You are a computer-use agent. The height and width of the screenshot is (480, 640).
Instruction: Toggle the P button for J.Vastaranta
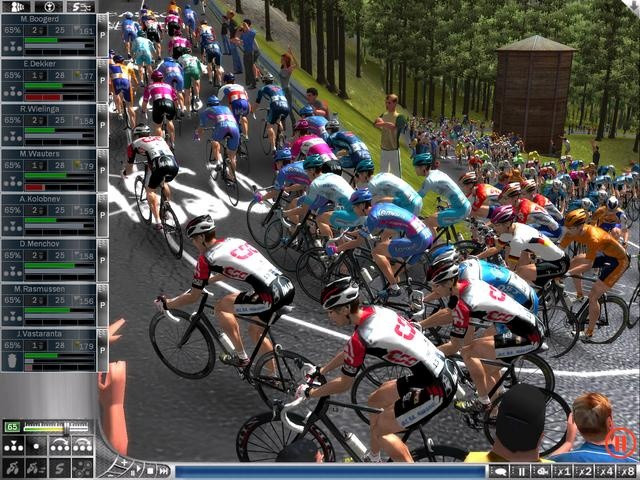click(102, 350)
